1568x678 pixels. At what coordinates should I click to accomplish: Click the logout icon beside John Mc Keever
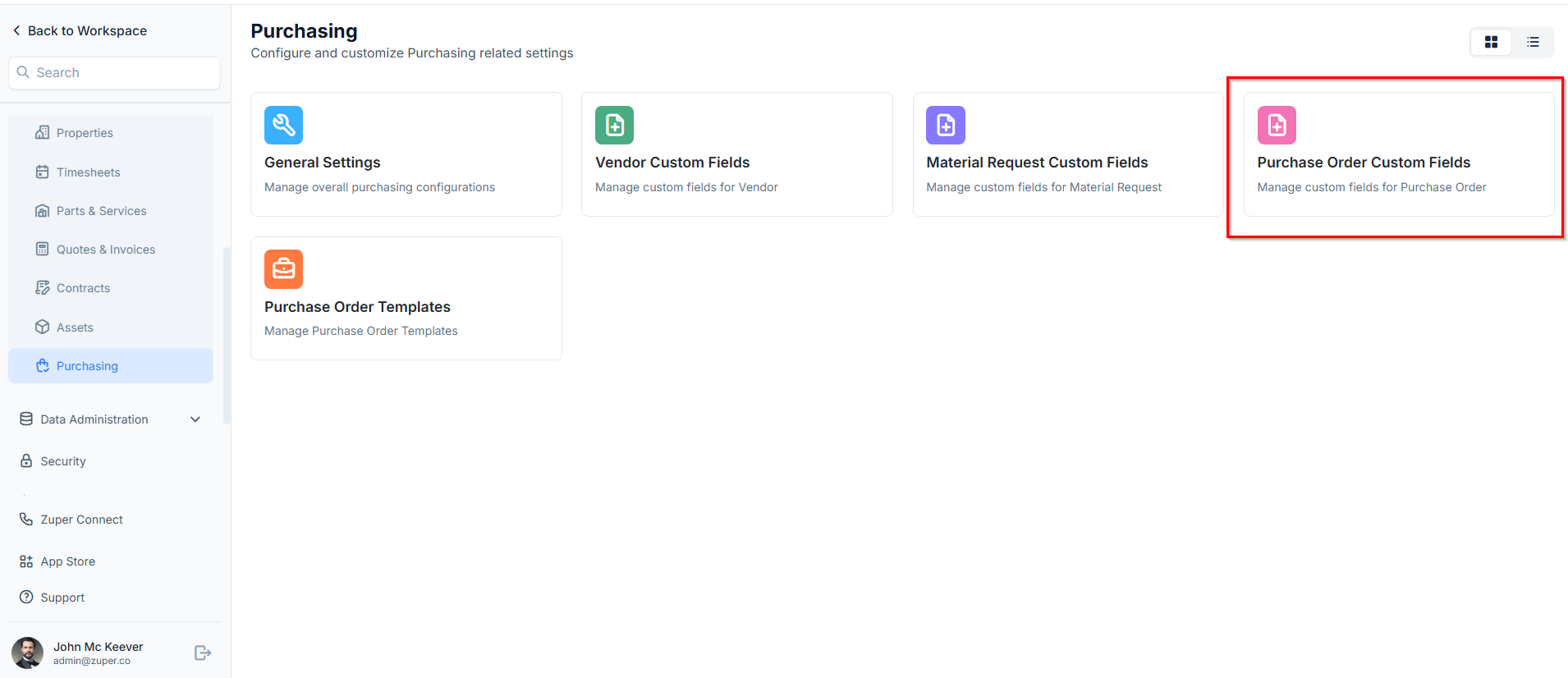coord(203,653)
